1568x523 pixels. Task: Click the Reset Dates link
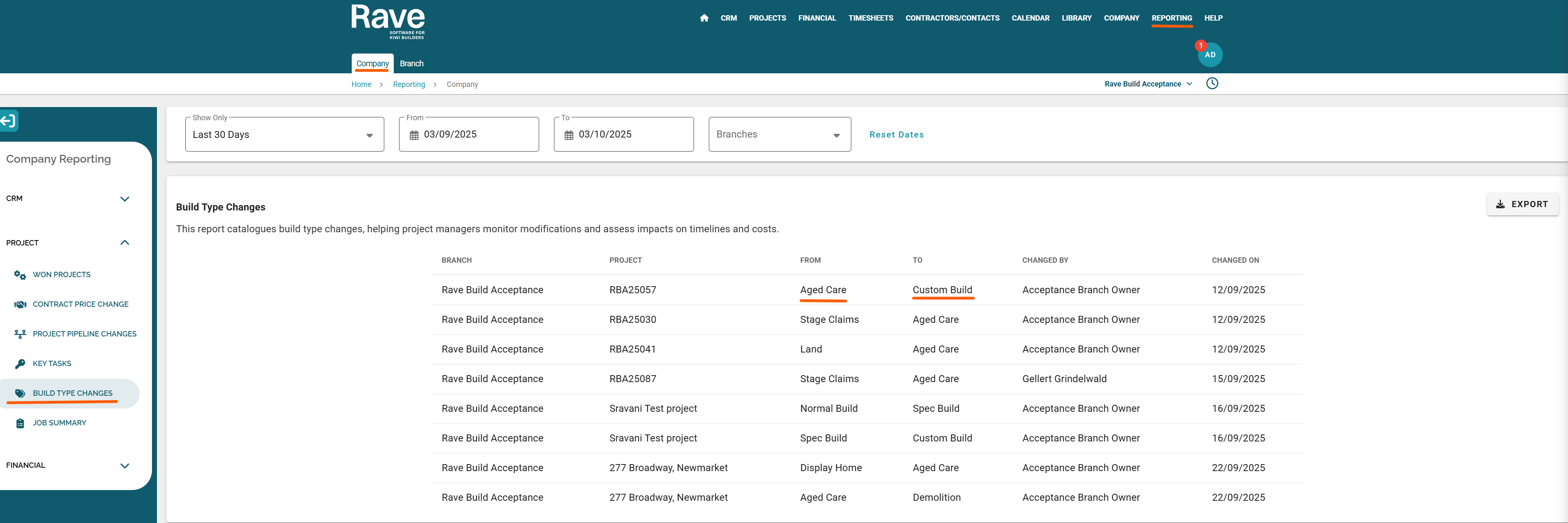(896, 135)
